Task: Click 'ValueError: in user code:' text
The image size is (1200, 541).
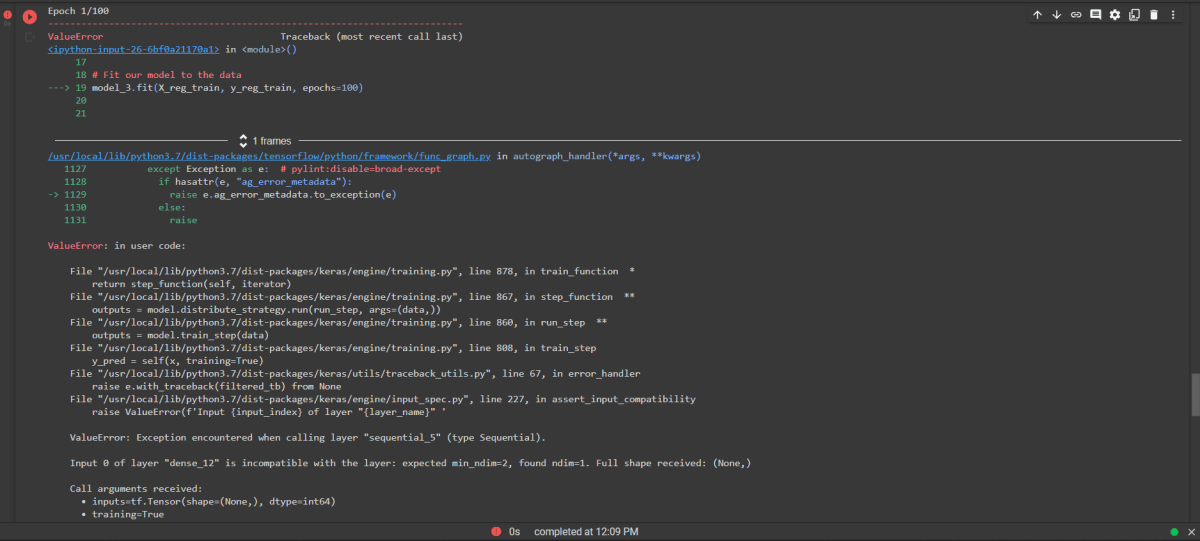Action: tap(116, 246)
